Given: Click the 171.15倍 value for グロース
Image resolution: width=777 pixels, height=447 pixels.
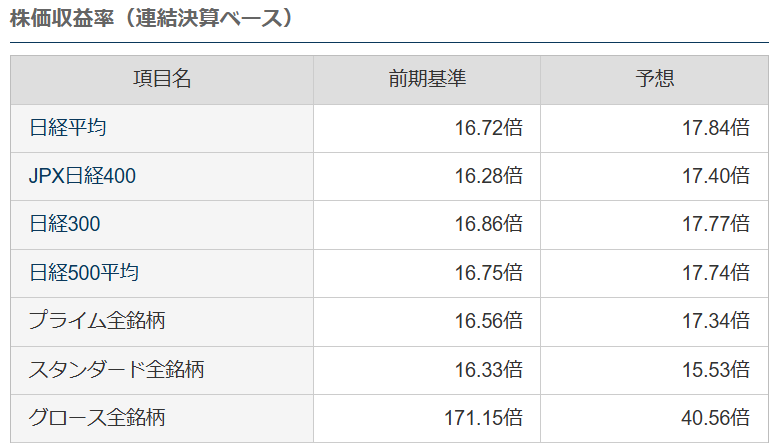Looking at the screenshot, I should click(x=483, y=417).
